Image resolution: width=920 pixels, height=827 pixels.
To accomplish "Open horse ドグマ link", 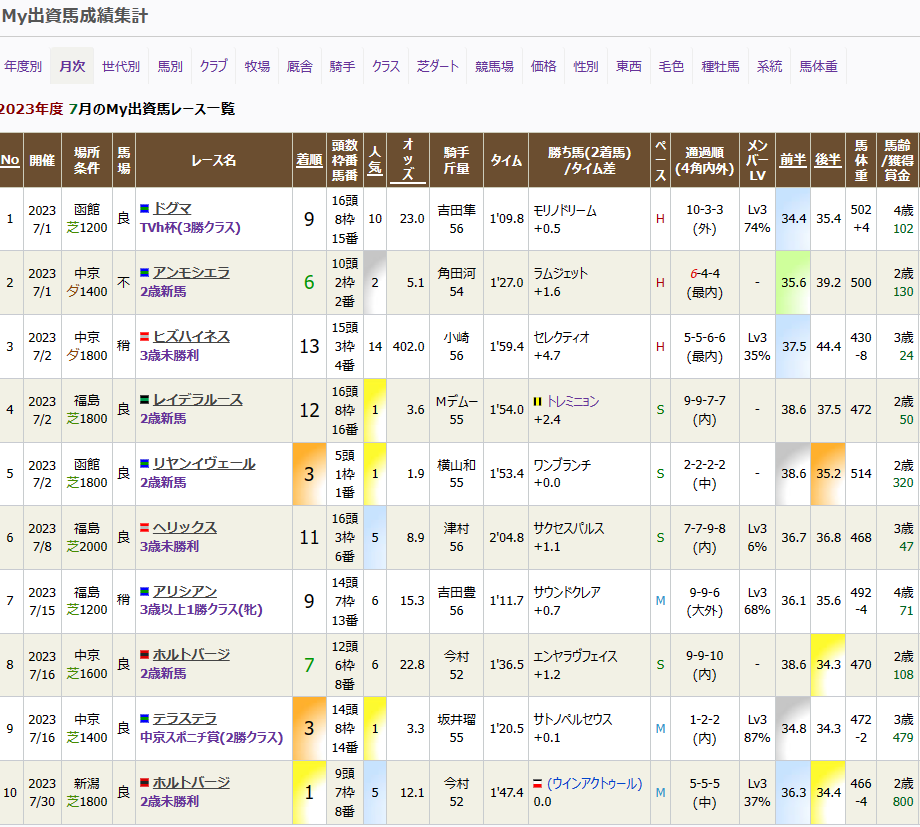I will coord(172,208).
